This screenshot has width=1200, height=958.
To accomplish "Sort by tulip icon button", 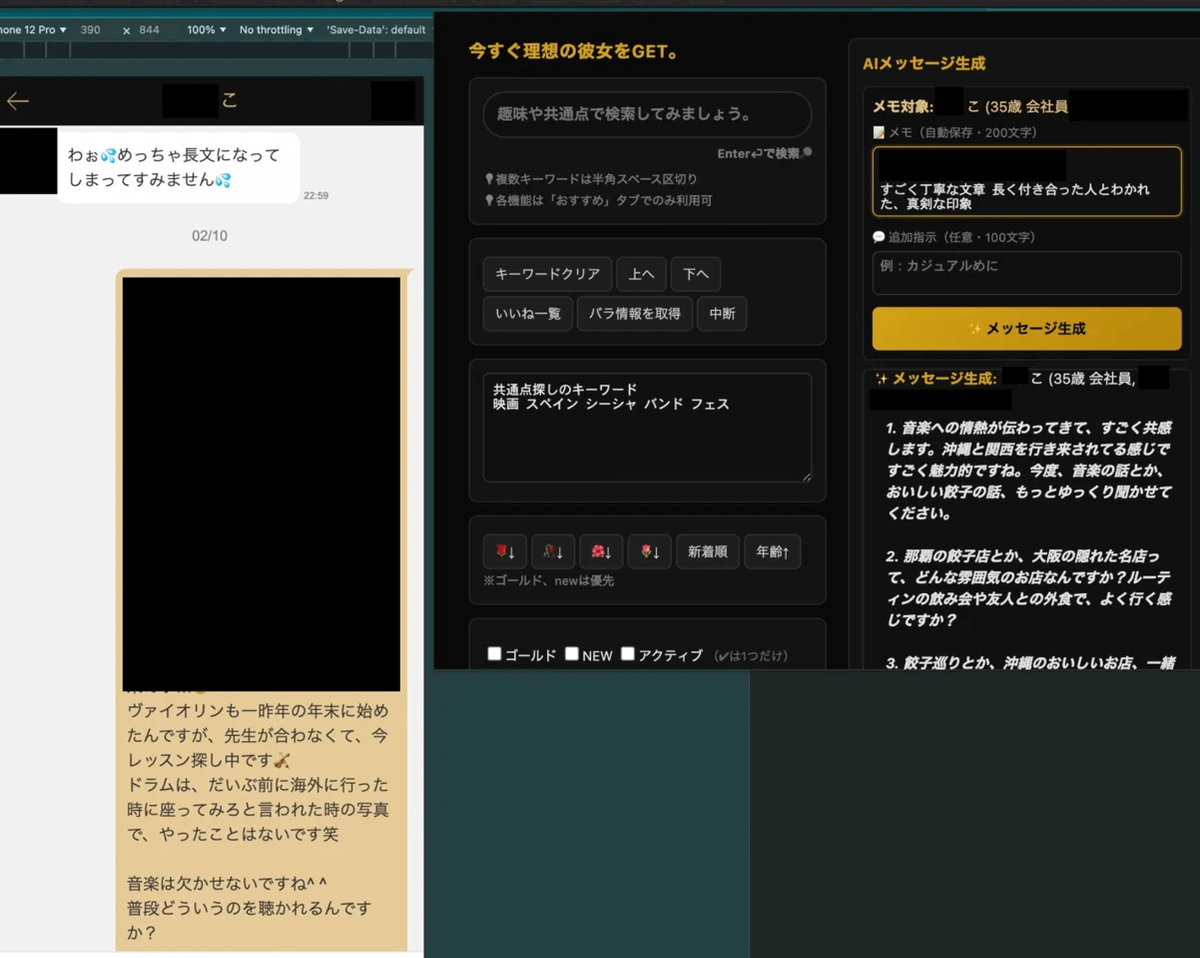I will (649, 551).
